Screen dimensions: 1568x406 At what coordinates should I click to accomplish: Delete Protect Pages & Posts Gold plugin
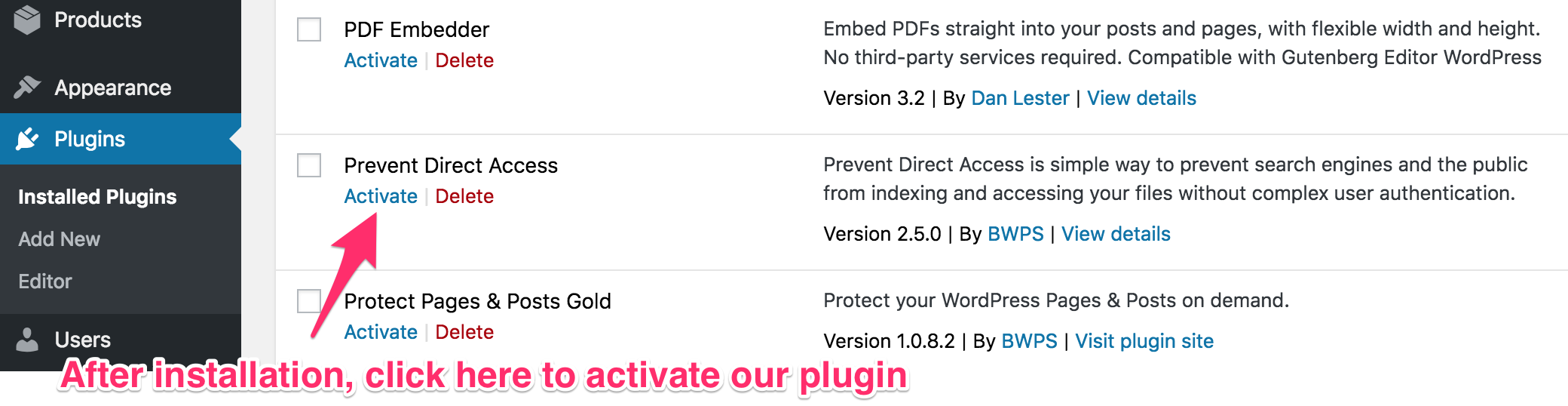point(464,332)
